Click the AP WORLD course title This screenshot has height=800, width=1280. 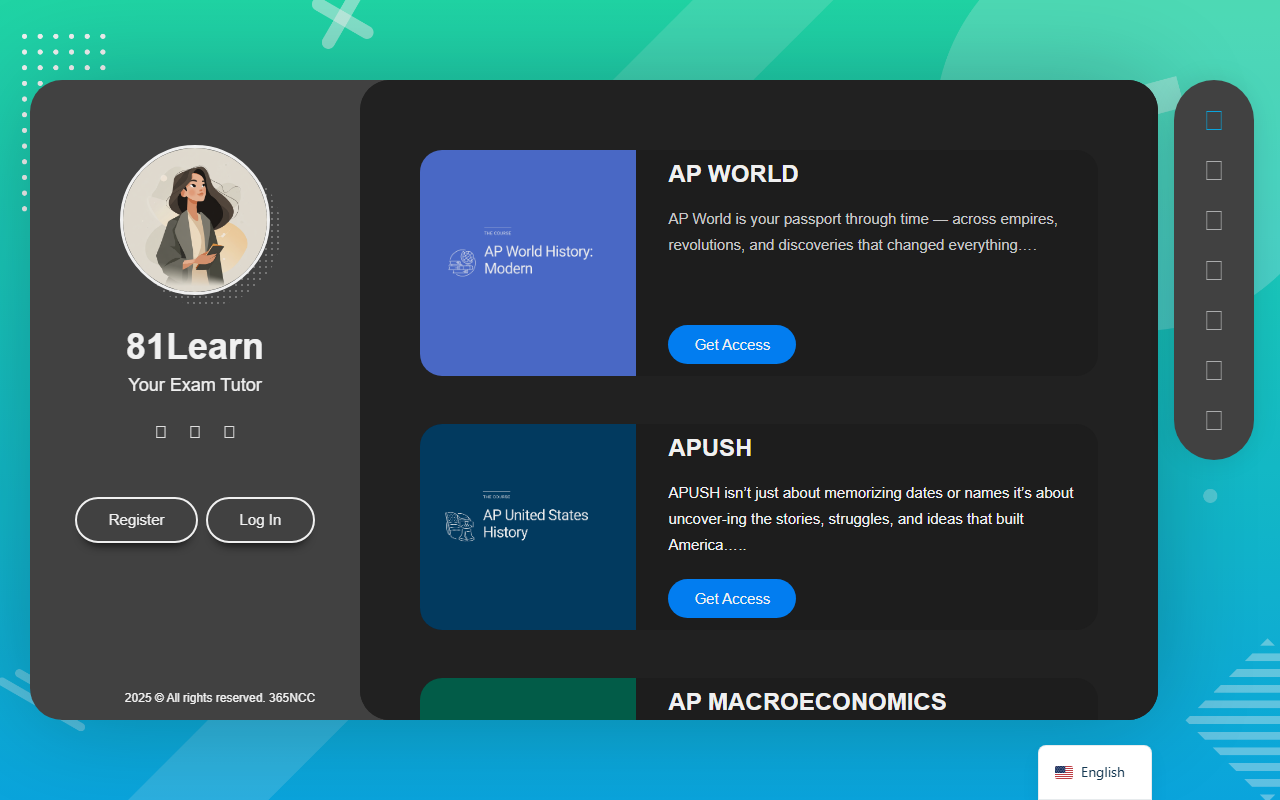coord(733,174)
